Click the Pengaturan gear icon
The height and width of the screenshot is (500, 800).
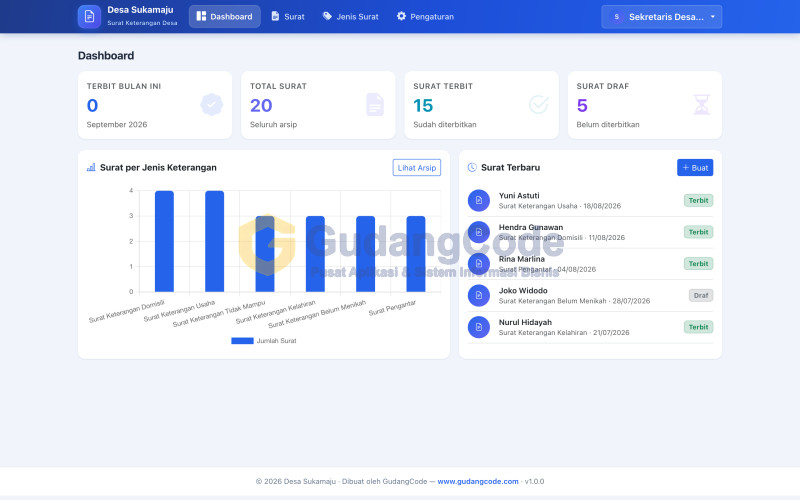[x=402, y=16]
